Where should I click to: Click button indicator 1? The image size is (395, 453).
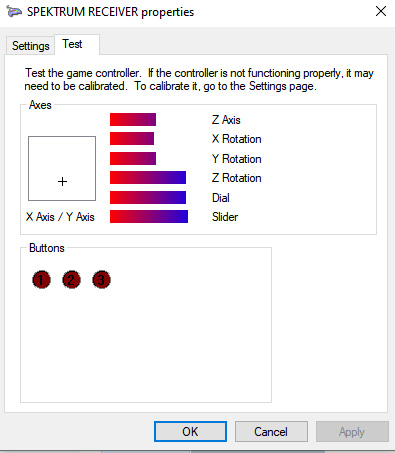(x=42, y=280)
